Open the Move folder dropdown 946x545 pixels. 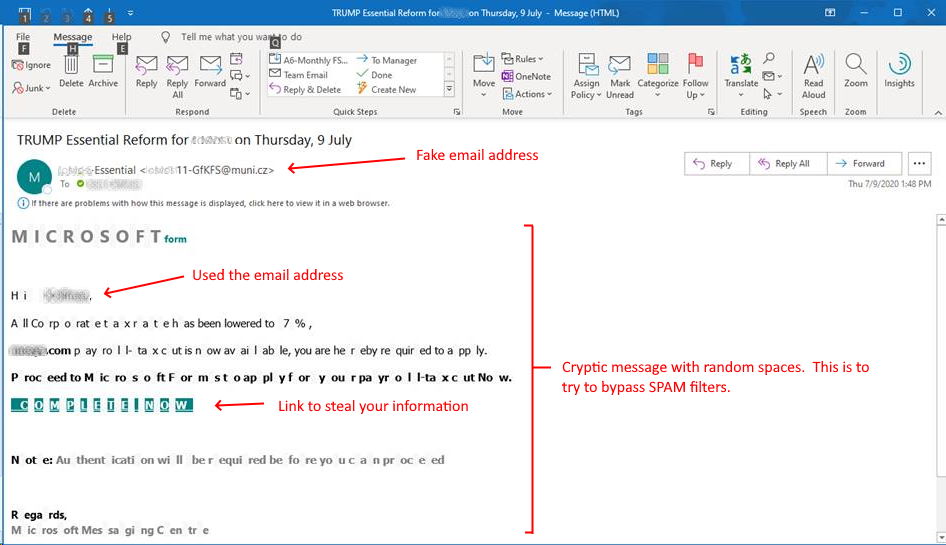click(x=484, y=77)
